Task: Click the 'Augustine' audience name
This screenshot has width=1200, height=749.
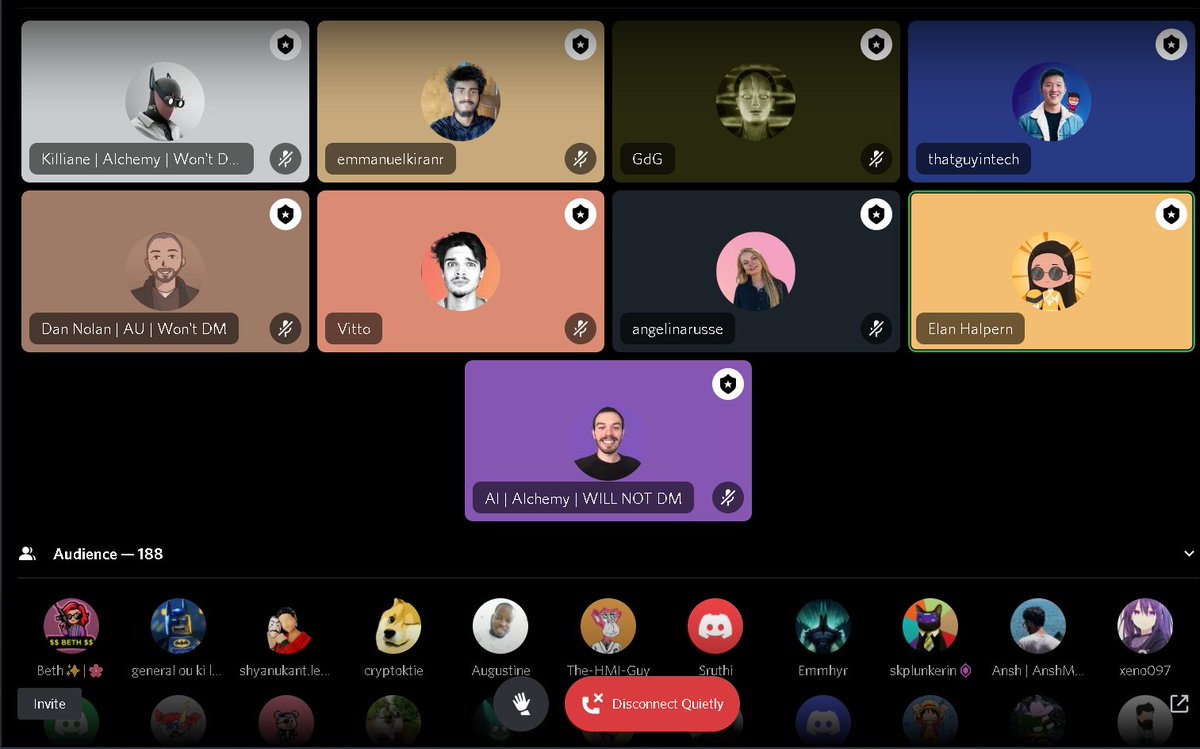Action: point(500,671)
